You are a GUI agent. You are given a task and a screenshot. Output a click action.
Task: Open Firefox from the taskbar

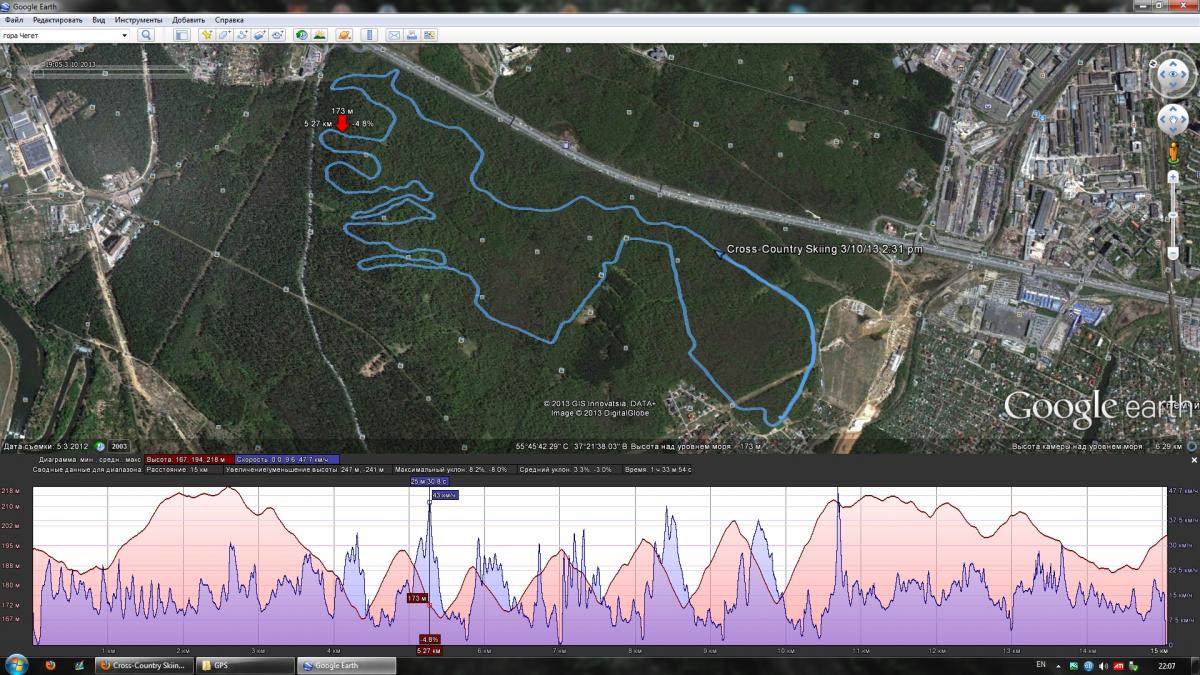(50, 666)
